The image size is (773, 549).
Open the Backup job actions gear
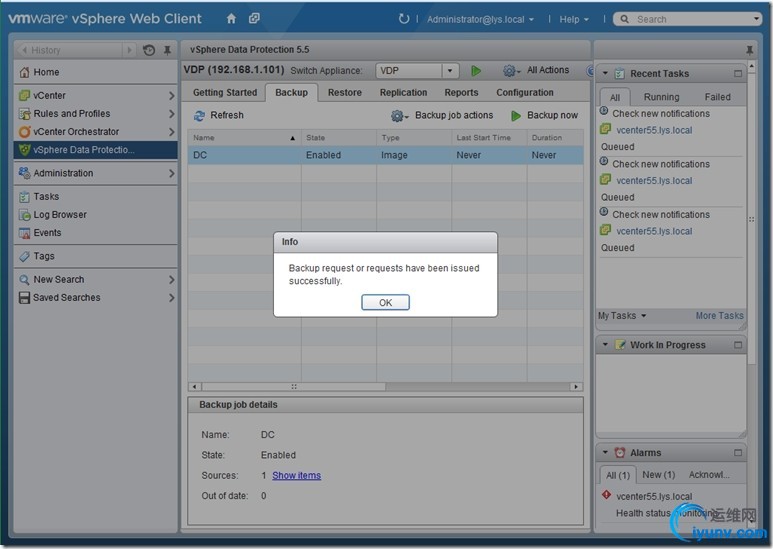pos(399,115)
